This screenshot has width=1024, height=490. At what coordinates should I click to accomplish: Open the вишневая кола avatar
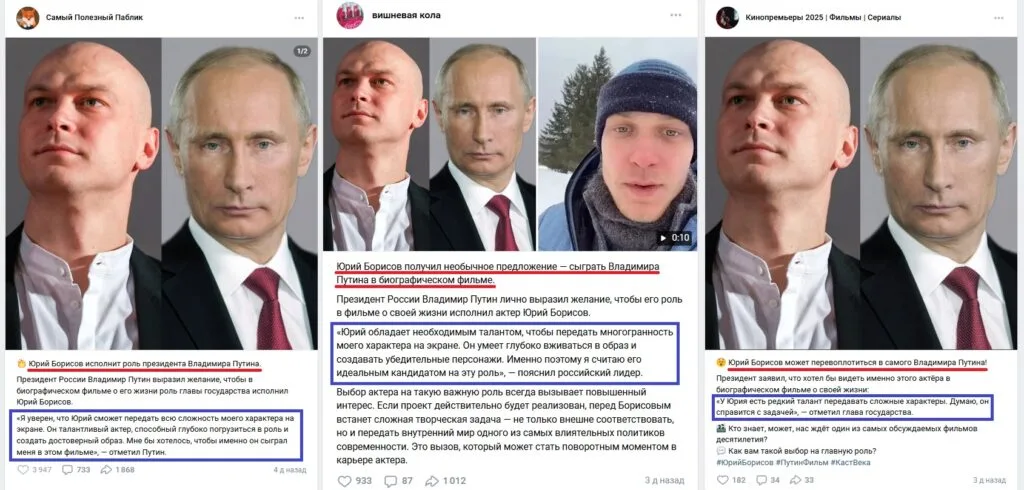click(x=350, y=15)
